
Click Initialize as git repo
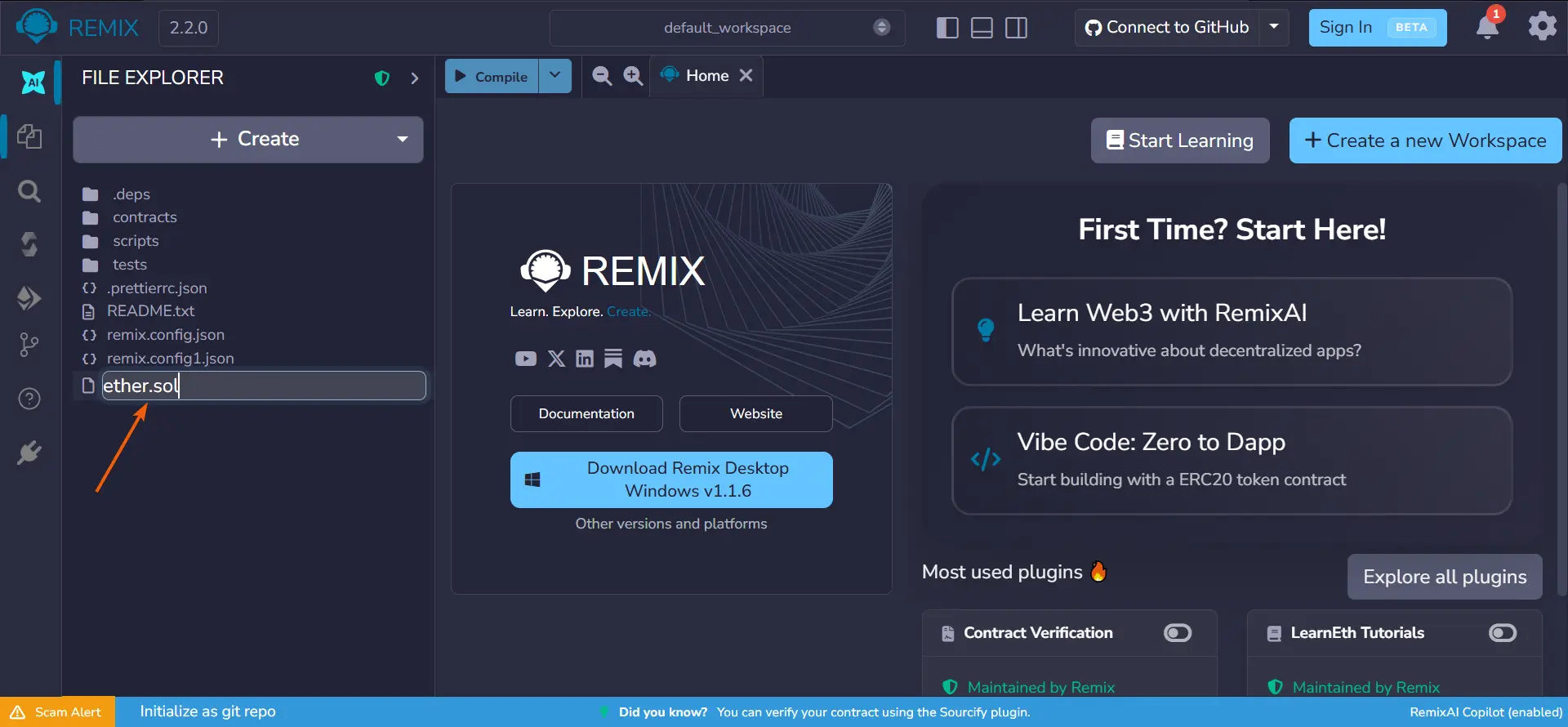click(207, 711)
